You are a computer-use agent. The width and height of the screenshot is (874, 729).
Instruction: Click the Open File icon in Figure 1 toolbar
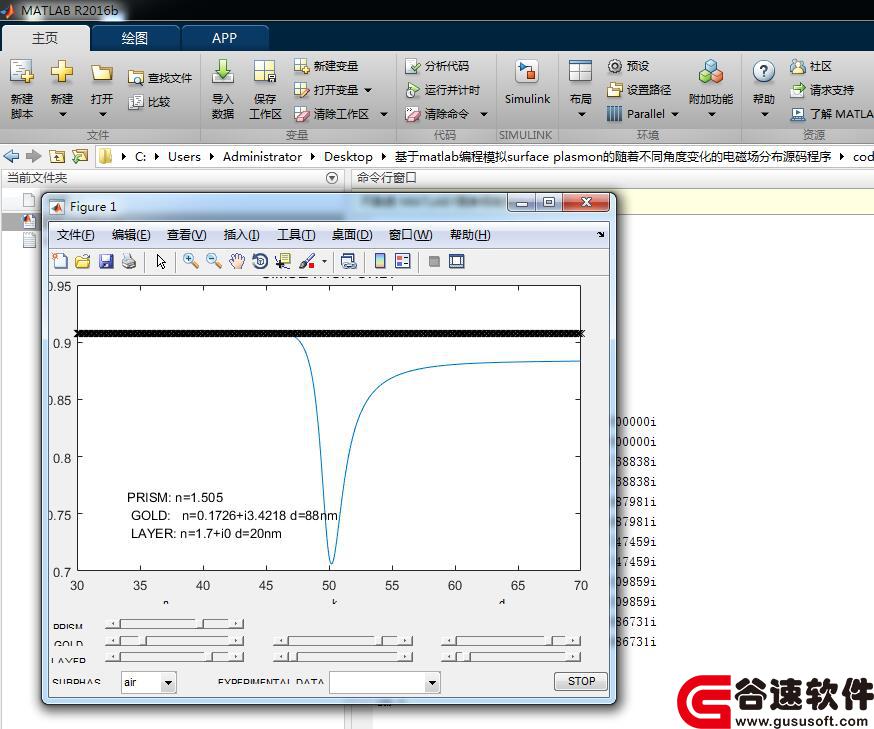point(82,261)
